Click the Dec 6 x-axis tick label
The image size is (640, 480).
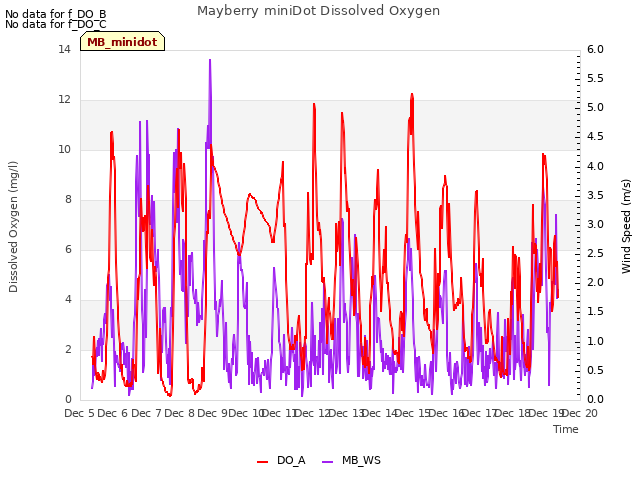[113, 413]
